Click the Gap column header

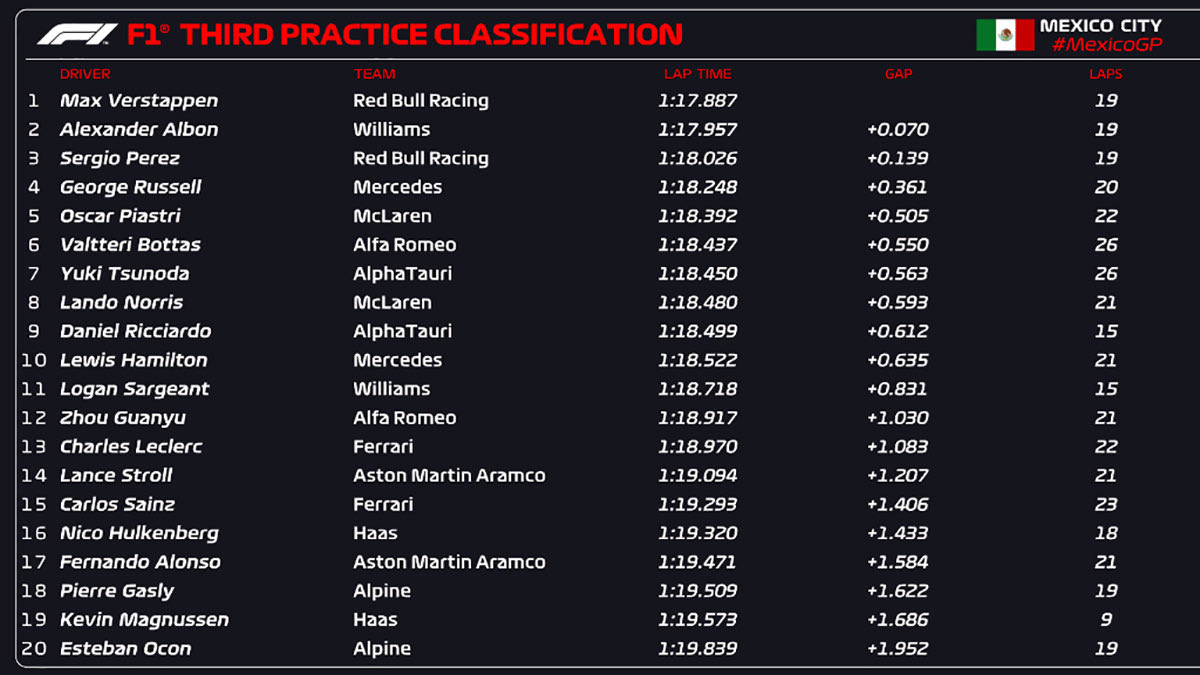[898, 74]
